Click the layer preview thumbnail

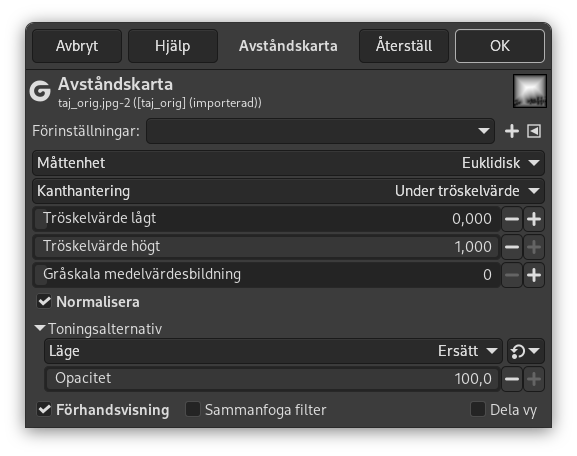click(530, 91)
